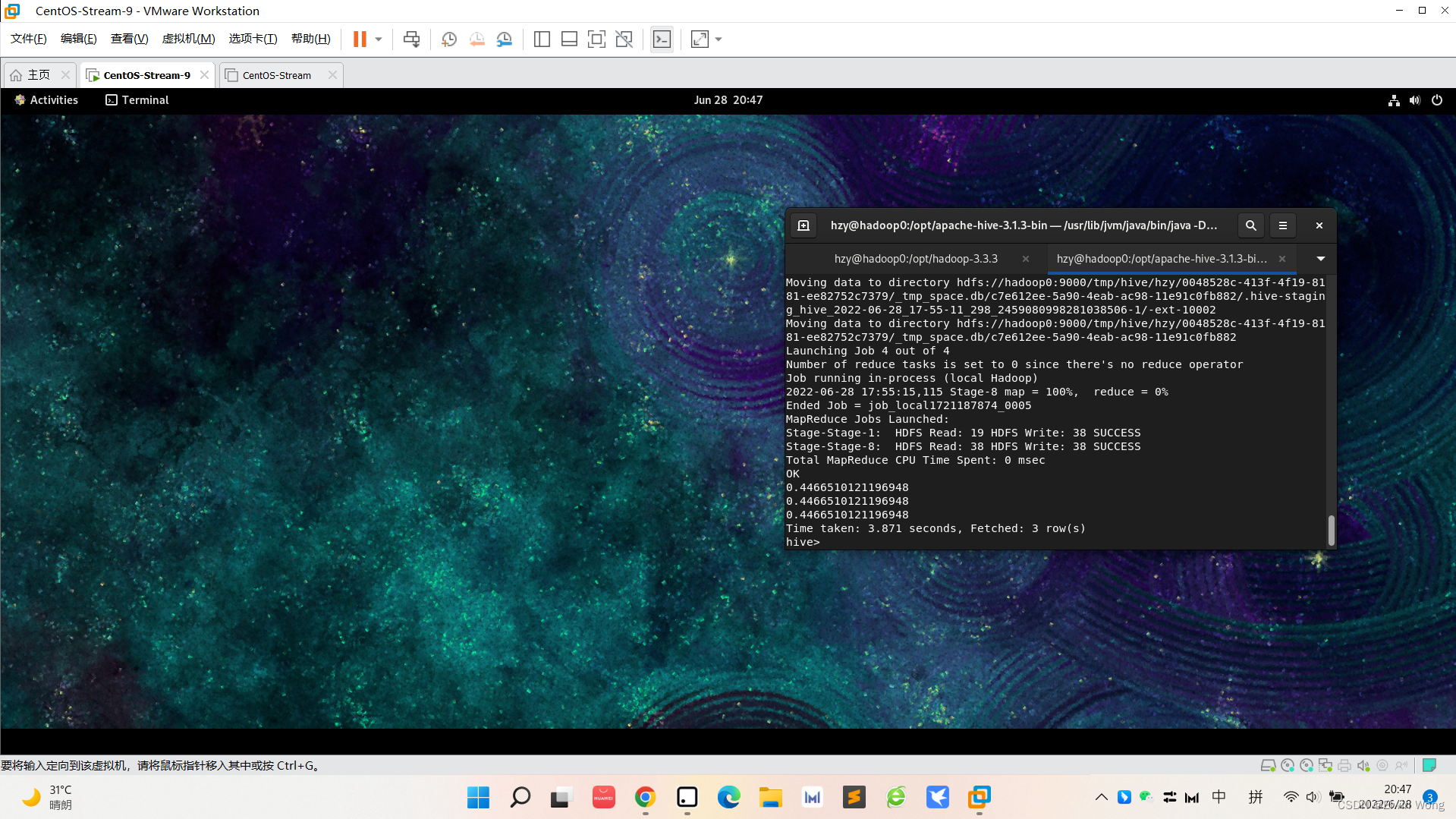Open the 帮助(H) menu
The image size is (1456, 819).
(x=311, y=39)
